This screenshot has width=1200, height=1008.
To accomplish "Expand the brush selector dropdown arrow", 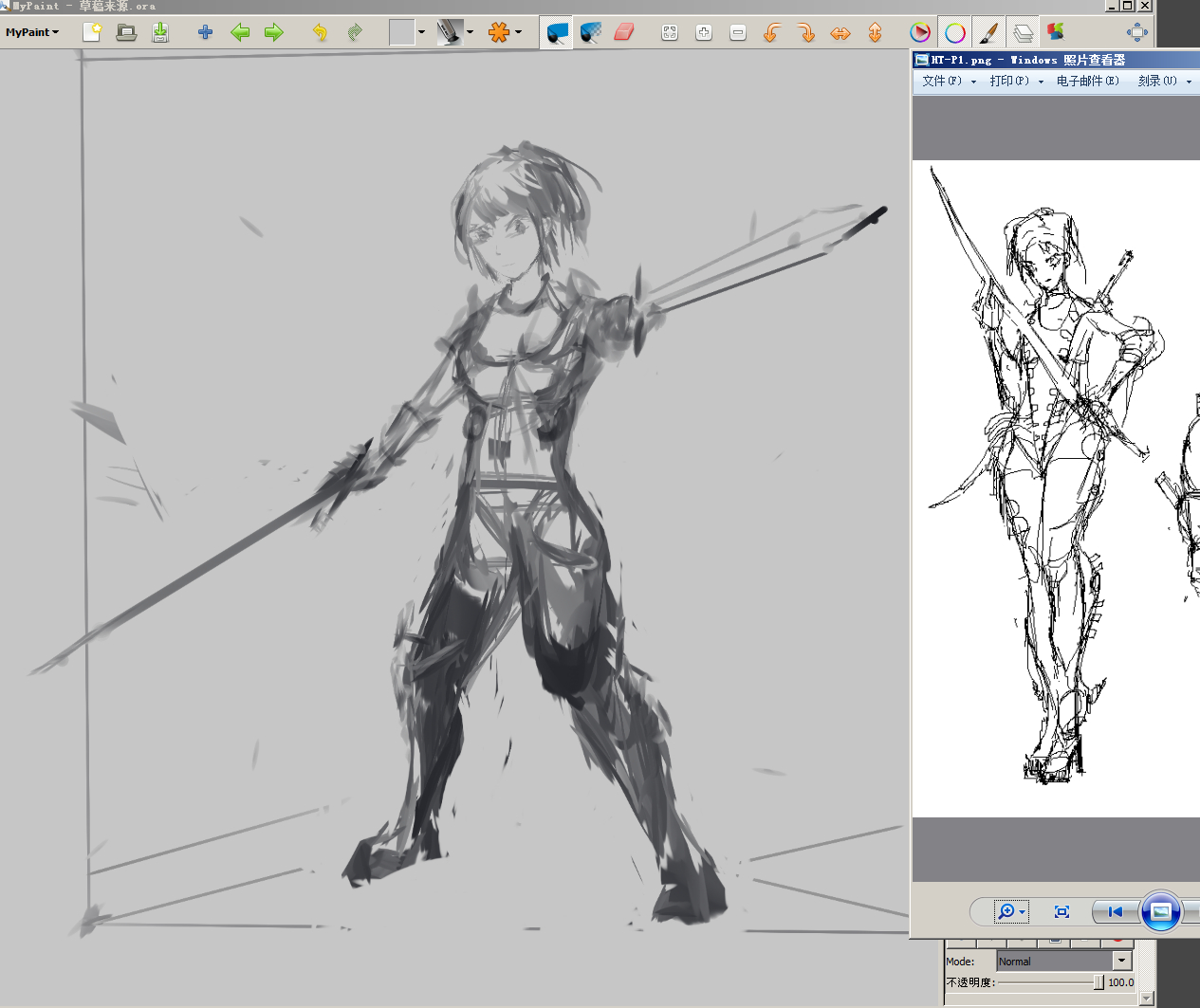I will point(470,32).
